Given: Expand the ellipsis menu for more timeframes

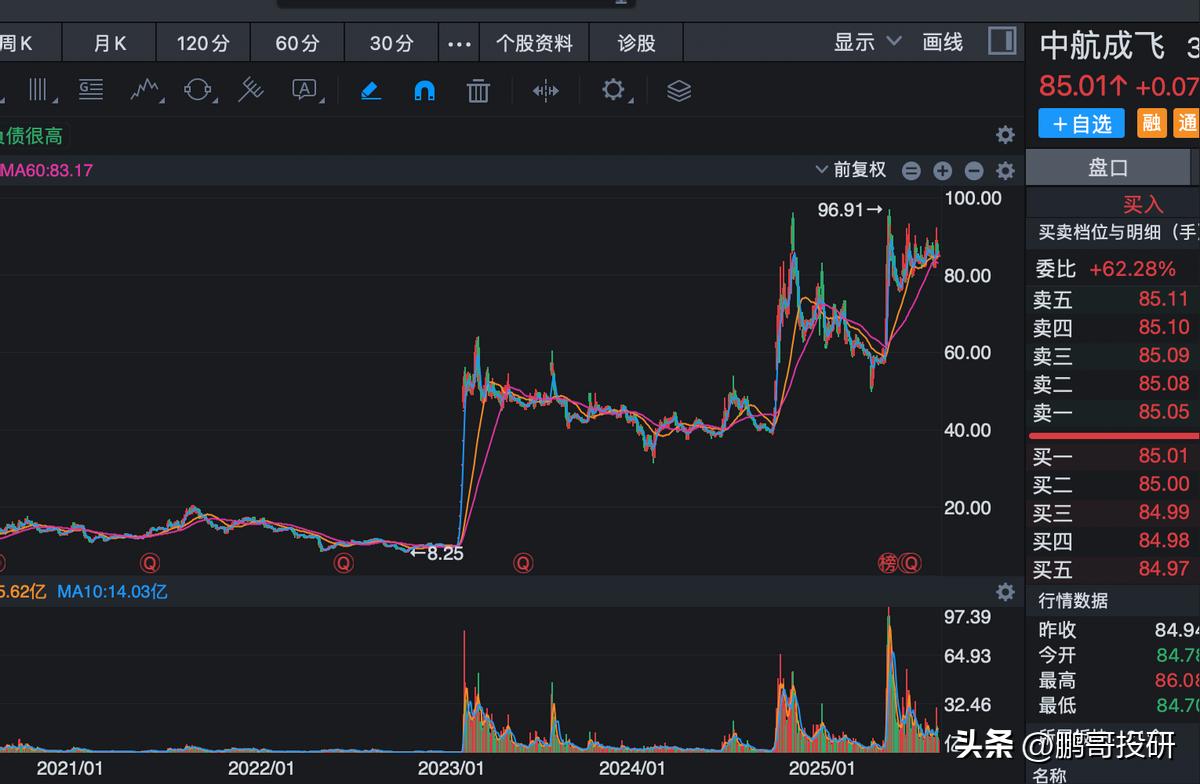Looking at the screenshot, I should tap(458, 43).
